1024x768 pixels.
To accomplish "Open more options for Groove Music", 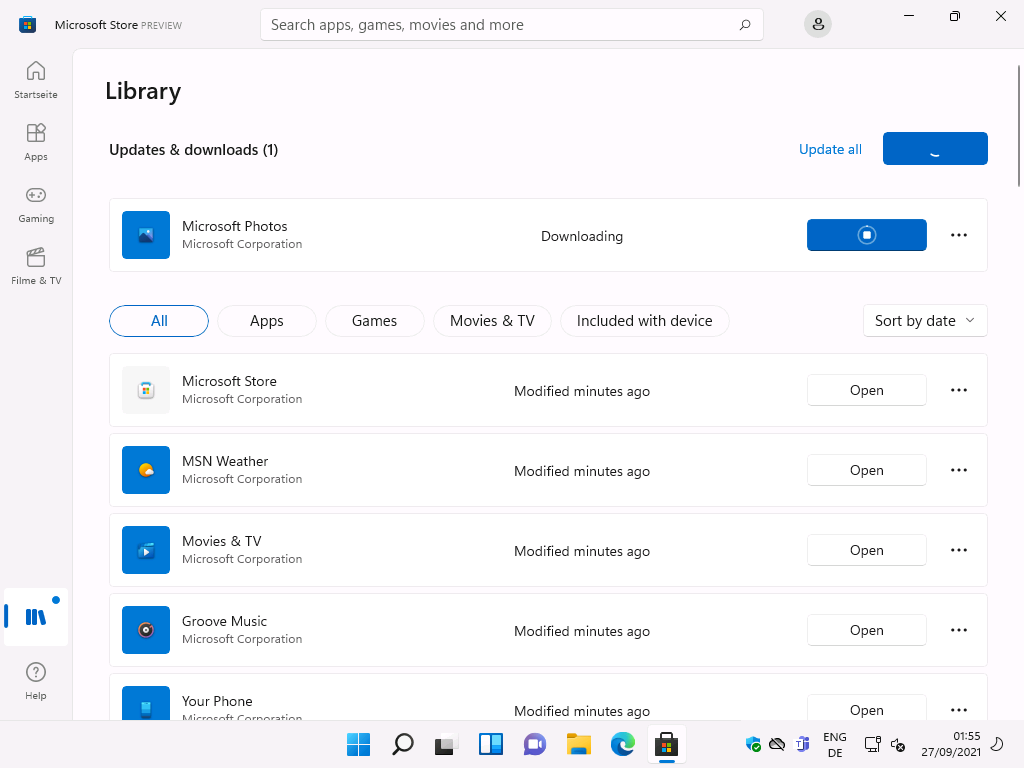I will click(x=959, y=630).
